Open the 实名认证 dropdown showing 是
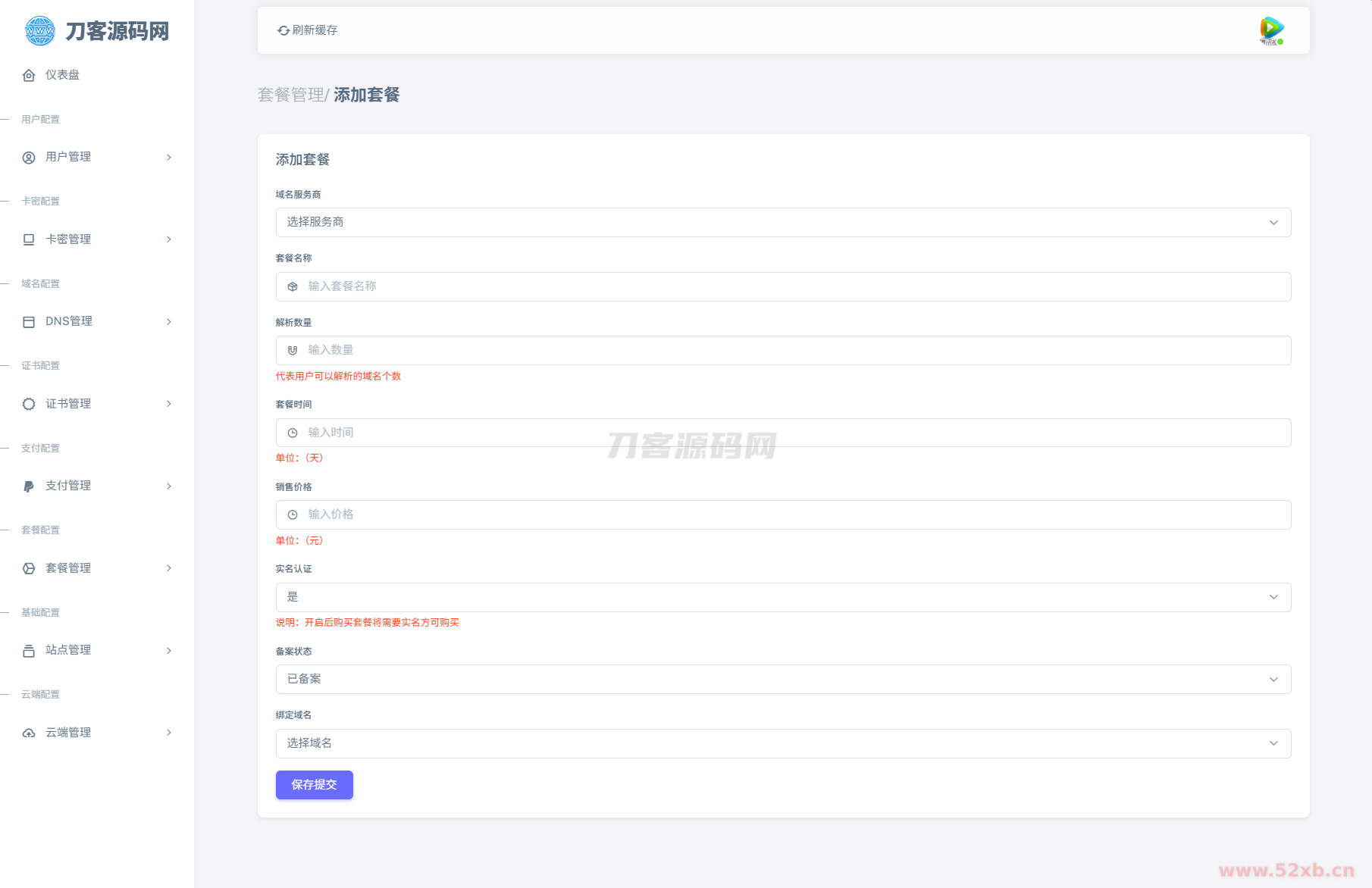The height and width of the screenshot is (888, 1372). [x=782, y=597]
